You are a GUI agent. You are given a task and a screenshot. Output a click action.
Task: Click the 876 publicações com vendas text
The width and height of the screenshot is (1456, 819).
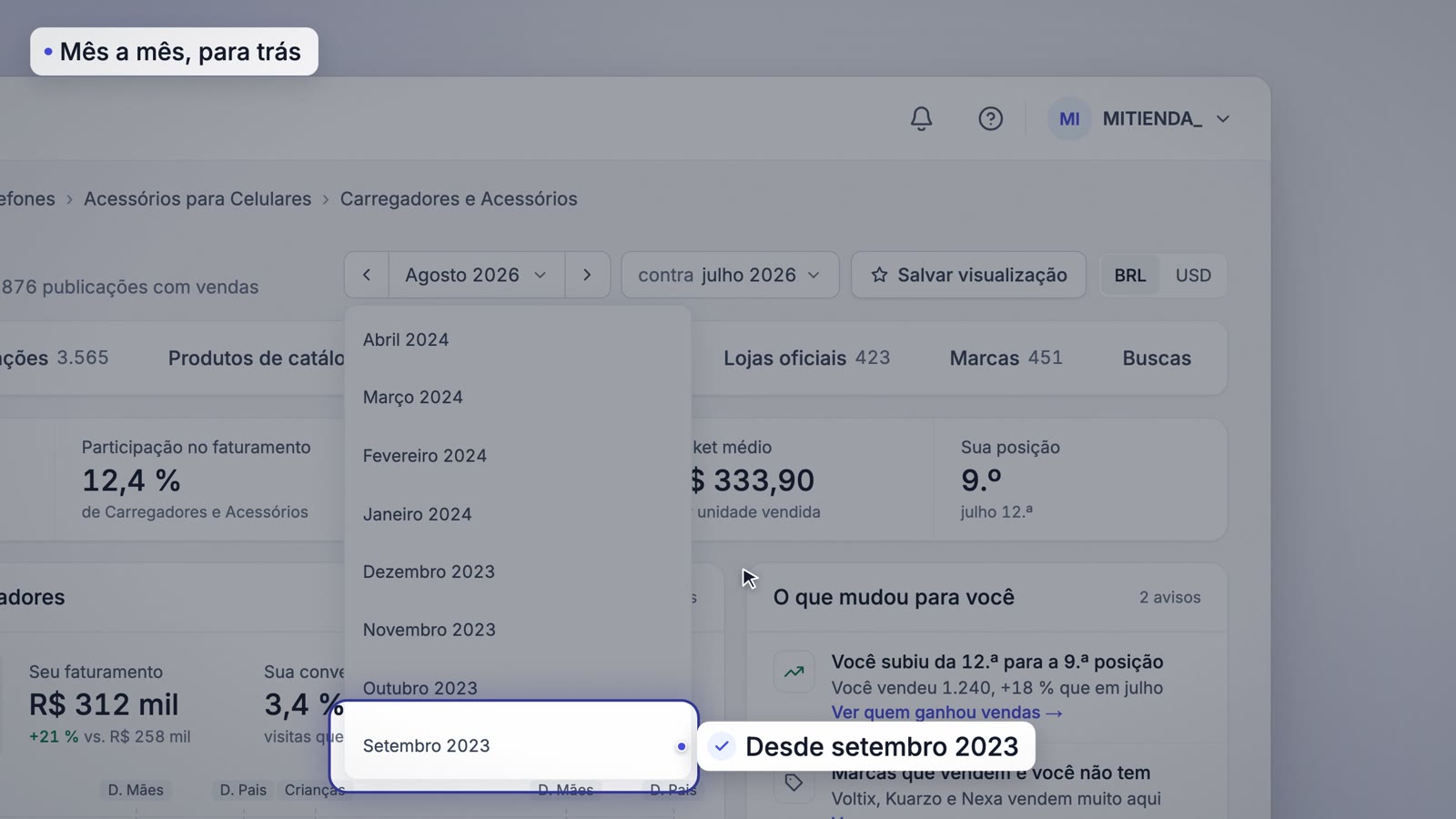[x=129, y=287]
